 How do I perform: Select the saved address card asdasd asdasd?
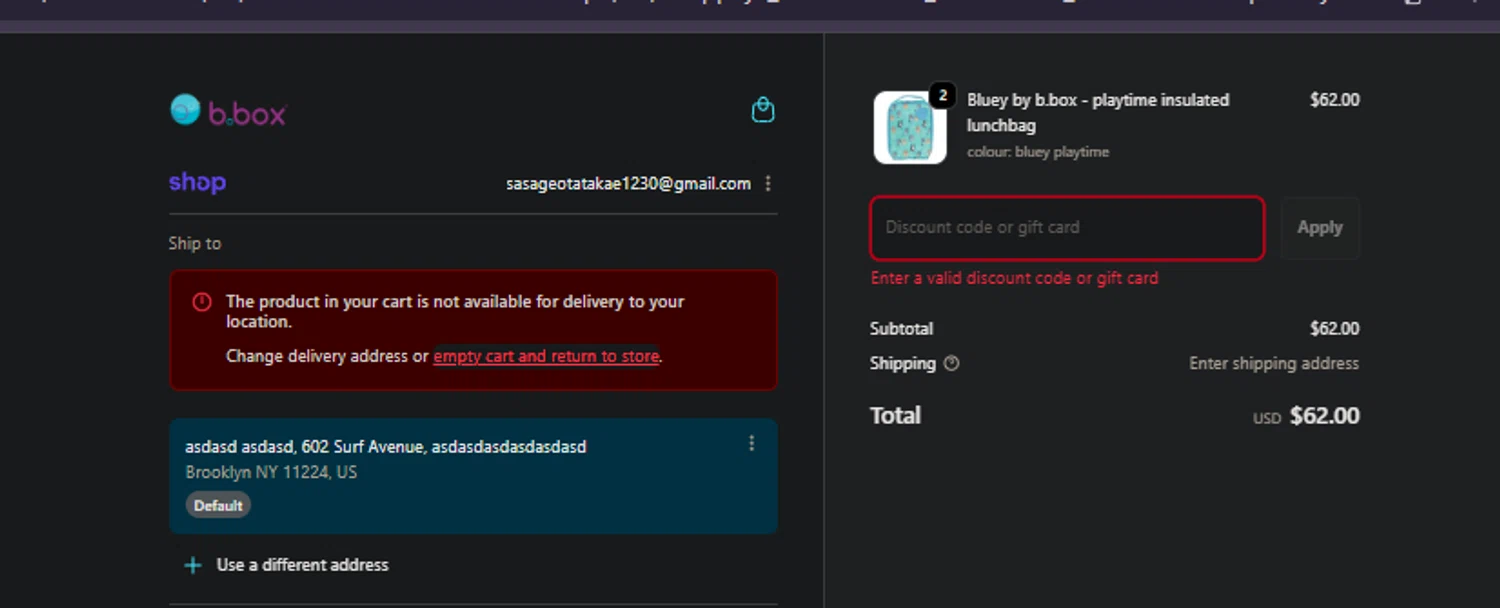tap(474, 476)
